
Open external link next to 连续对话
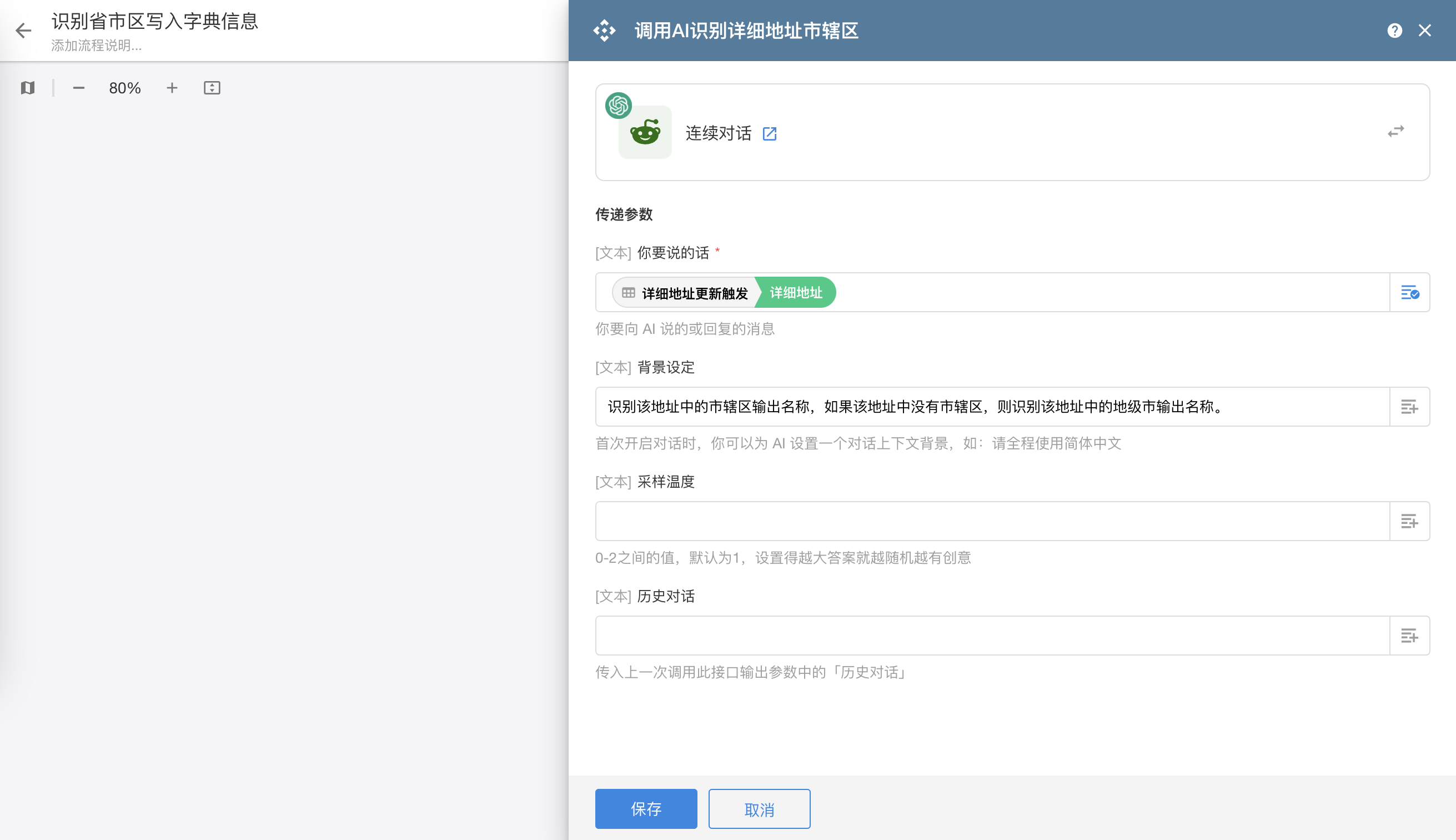pos(769,134)
